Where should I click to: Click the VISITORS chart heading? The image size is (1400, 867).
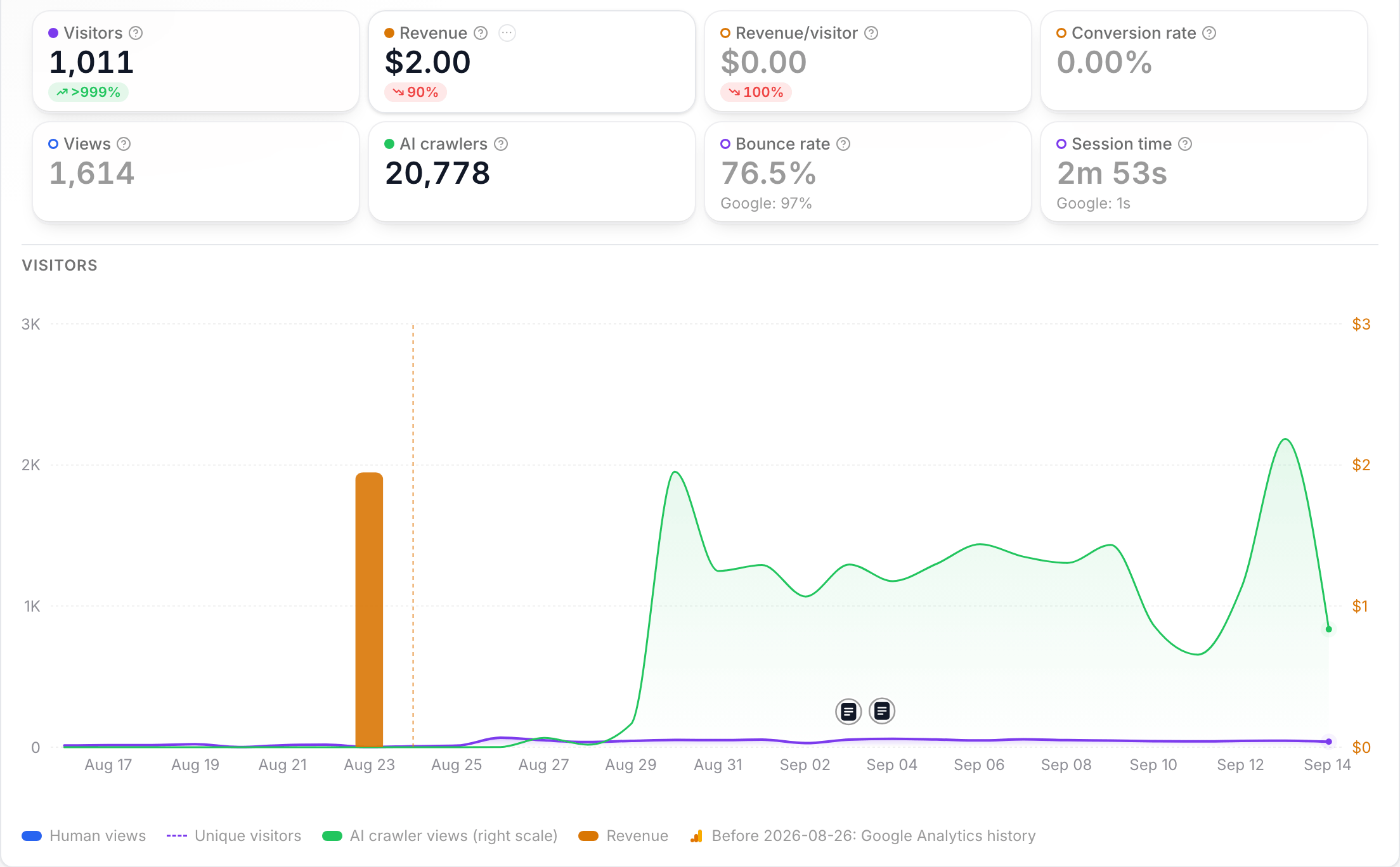[60, 266]
